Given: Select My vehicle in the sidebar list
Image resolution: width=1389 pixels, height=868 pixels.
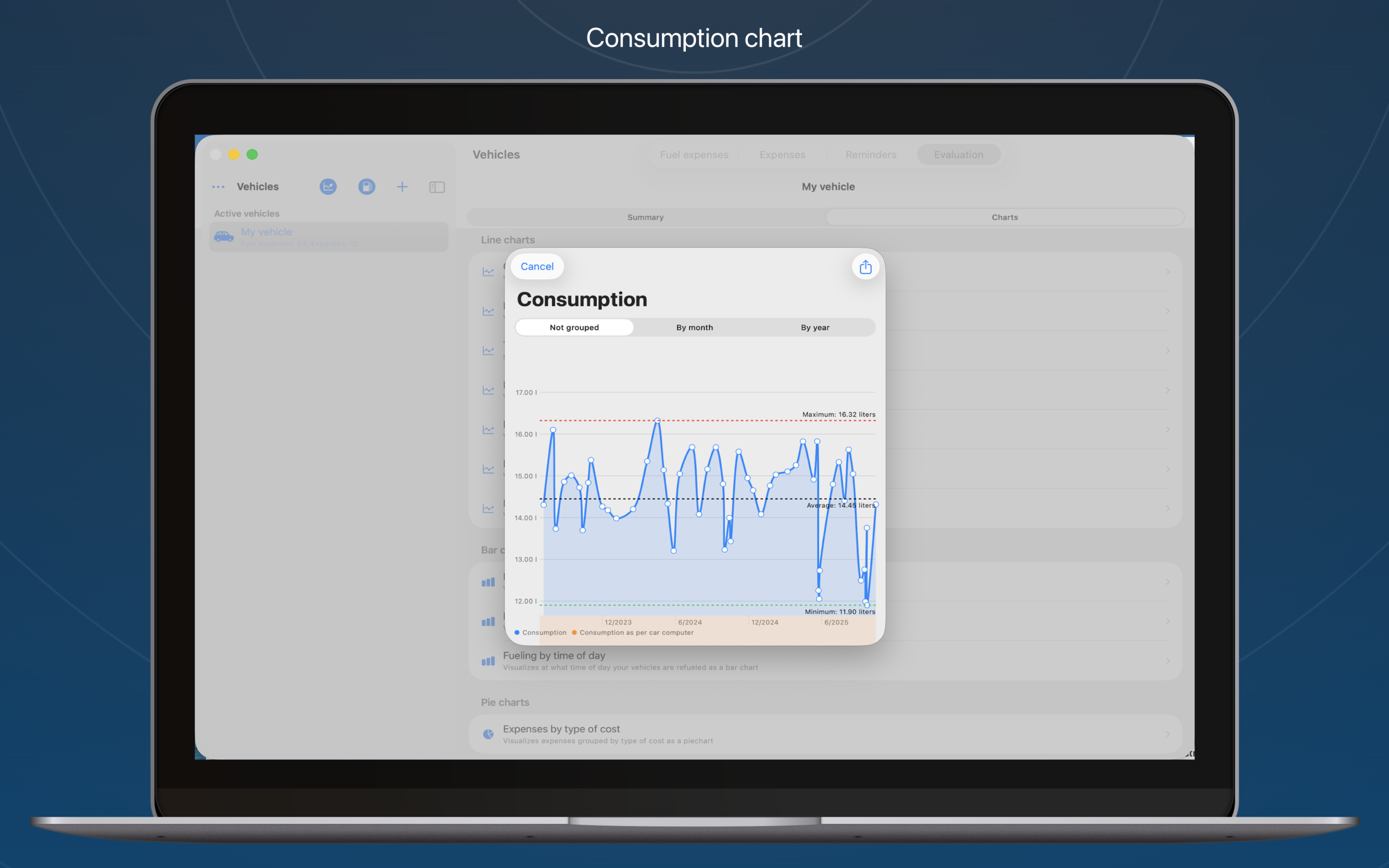Looking at the screenshot, I should 329,236.
